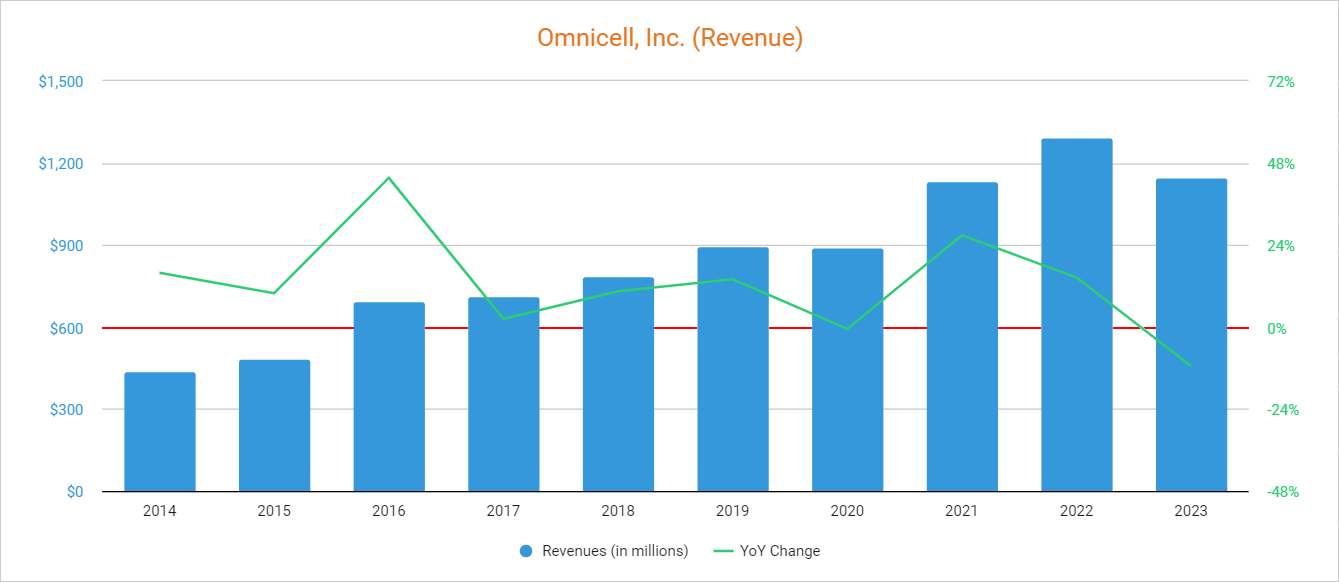
Task: Select the 2019 revenue bar
Action: [x=733, y=369]
